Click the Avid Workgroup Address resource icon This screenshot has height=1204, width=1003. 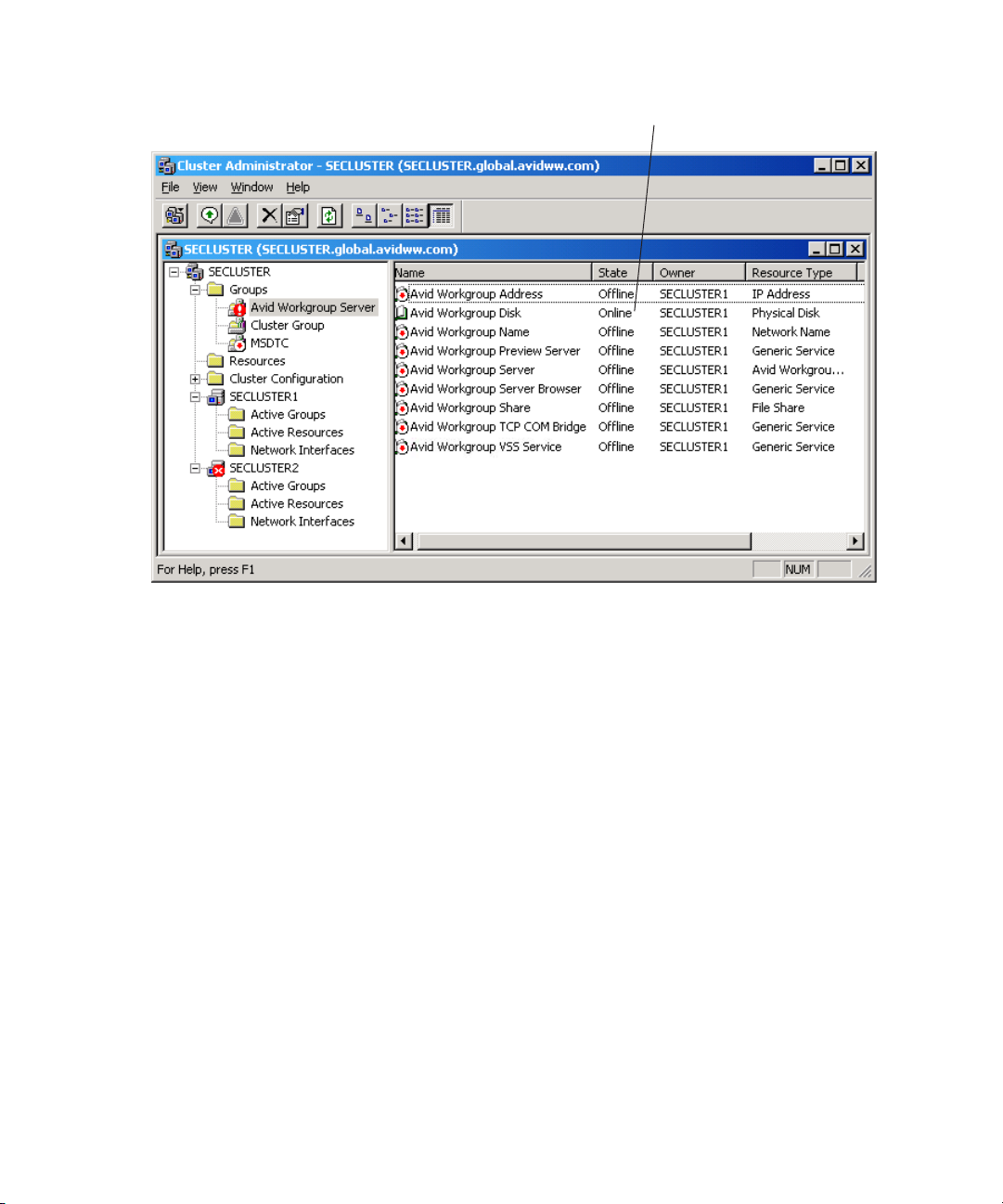tap(402, 294)
